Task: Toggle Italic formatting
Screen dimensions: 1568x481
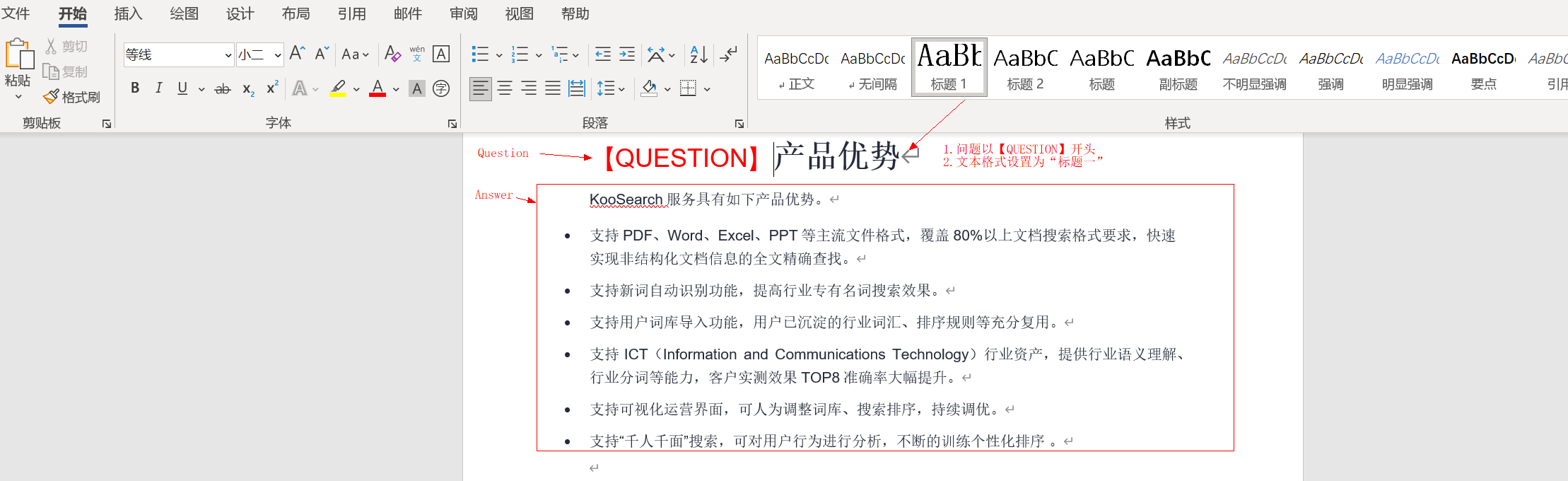Action: (x=158, y=88)
